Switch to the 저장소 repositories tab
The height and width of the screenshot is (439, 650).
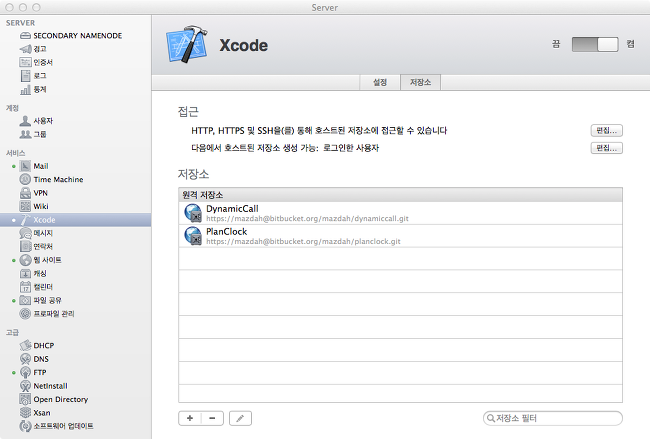point(420,82)
